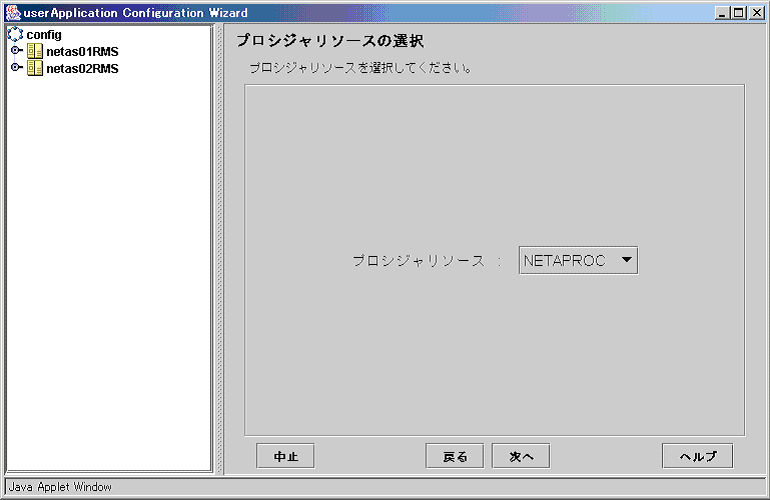Open help with the ヘルプ button
This screenshot has width=770, height=500.
point(698,456)
